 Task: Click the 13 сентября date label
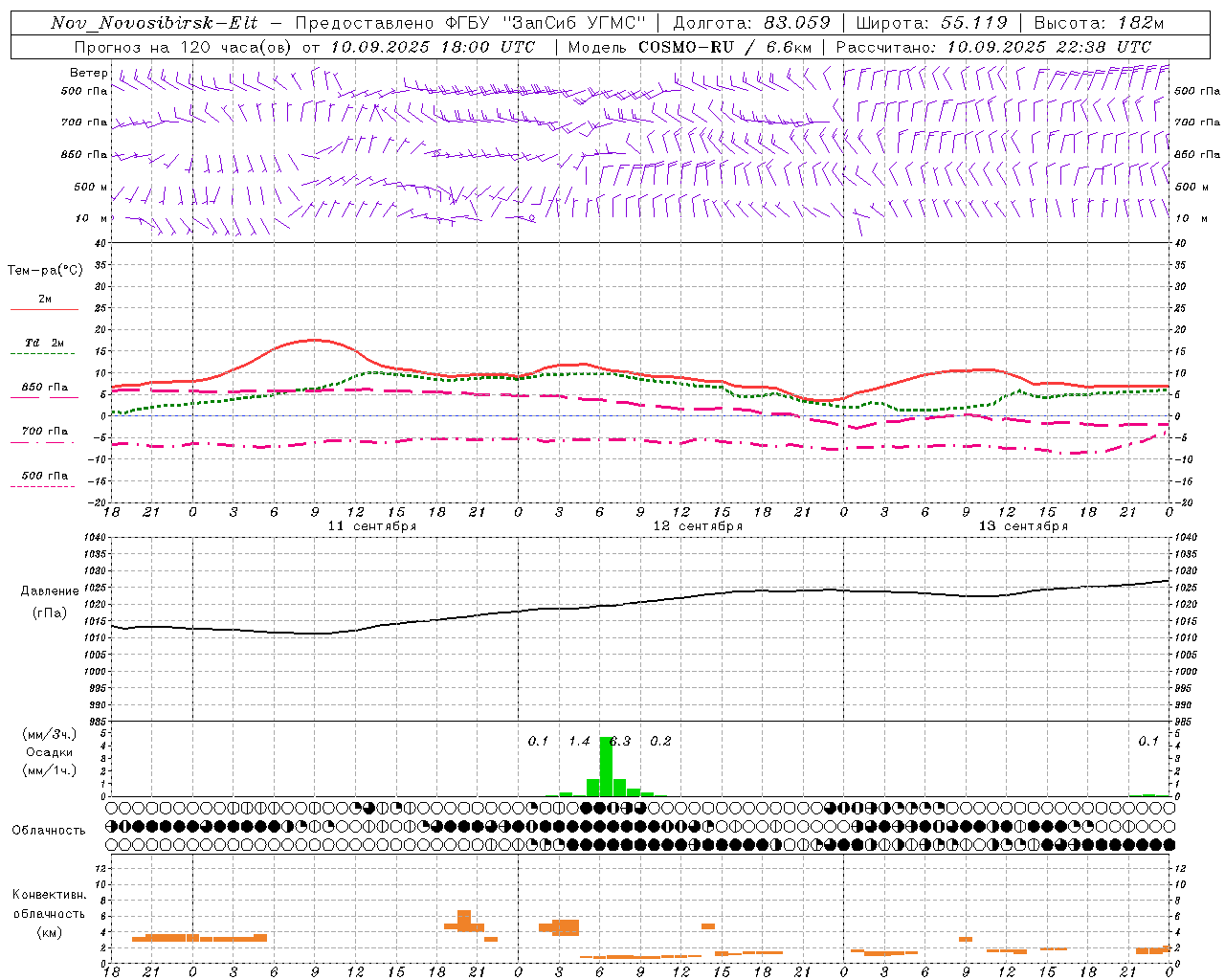click(x=1022, y=526)
